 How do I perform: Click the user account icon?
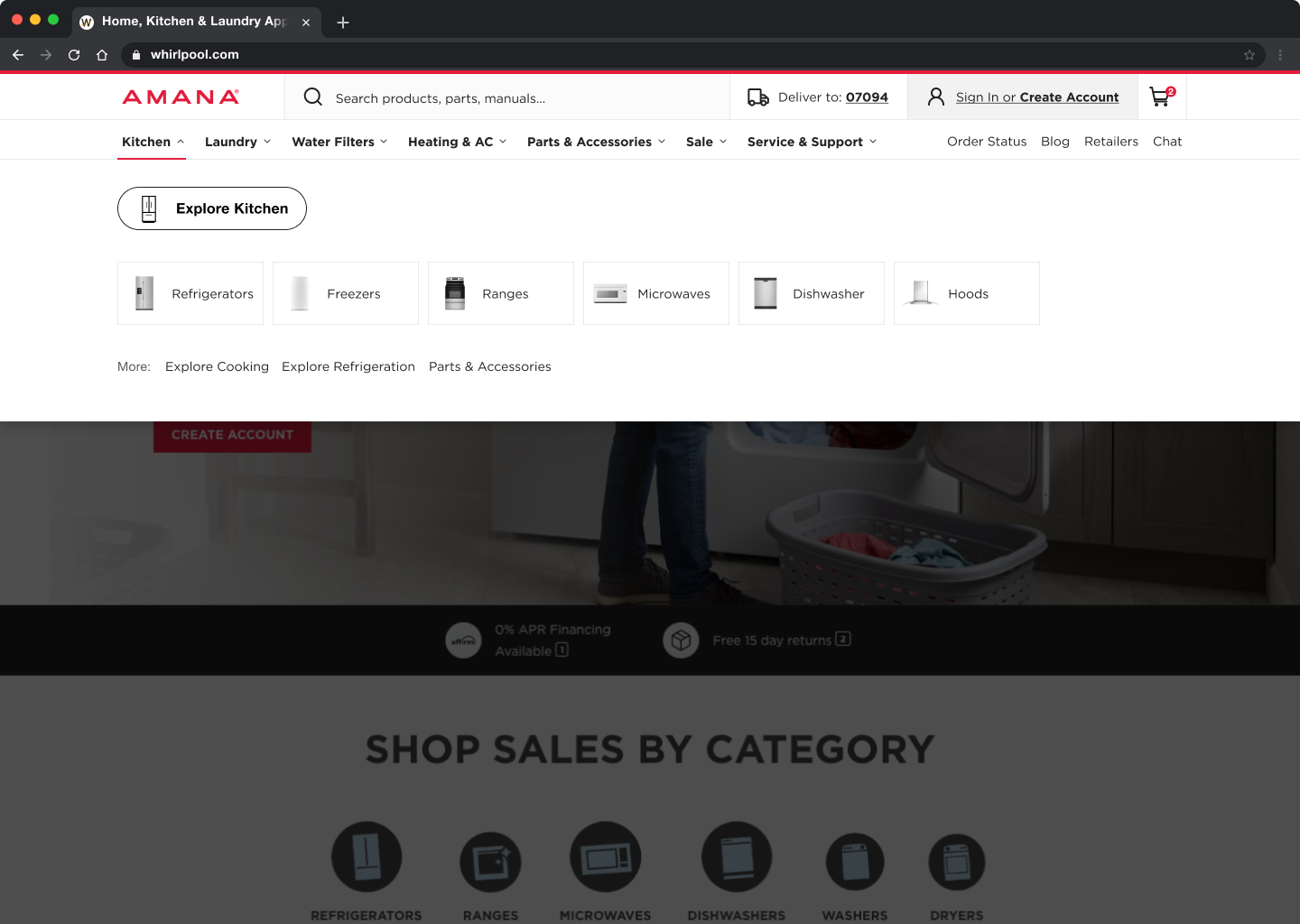[x=936, y=97]
